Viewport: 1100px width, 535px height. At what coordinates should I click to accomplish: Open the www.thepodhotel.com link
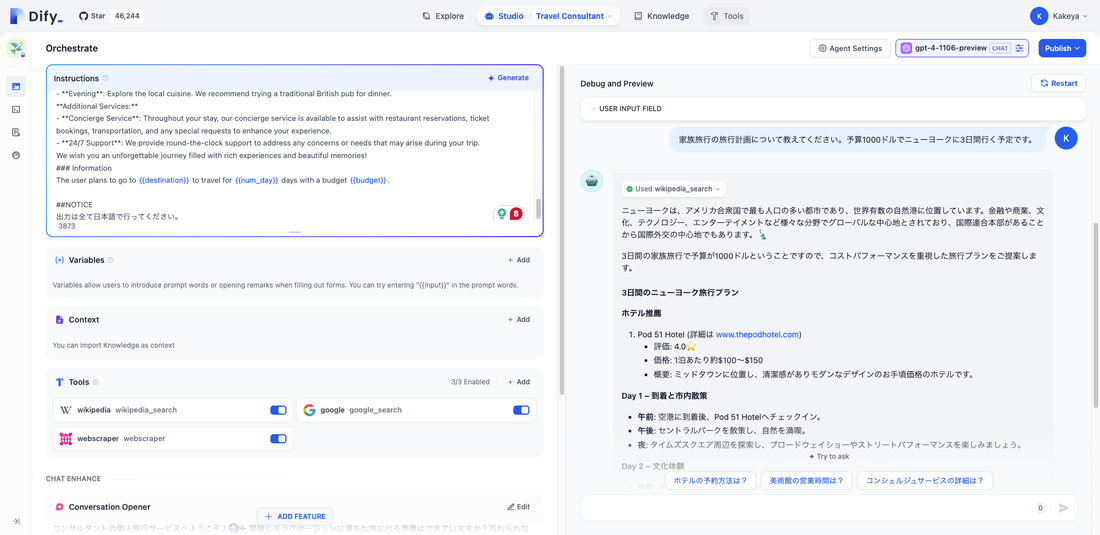[x=757, y=334]
